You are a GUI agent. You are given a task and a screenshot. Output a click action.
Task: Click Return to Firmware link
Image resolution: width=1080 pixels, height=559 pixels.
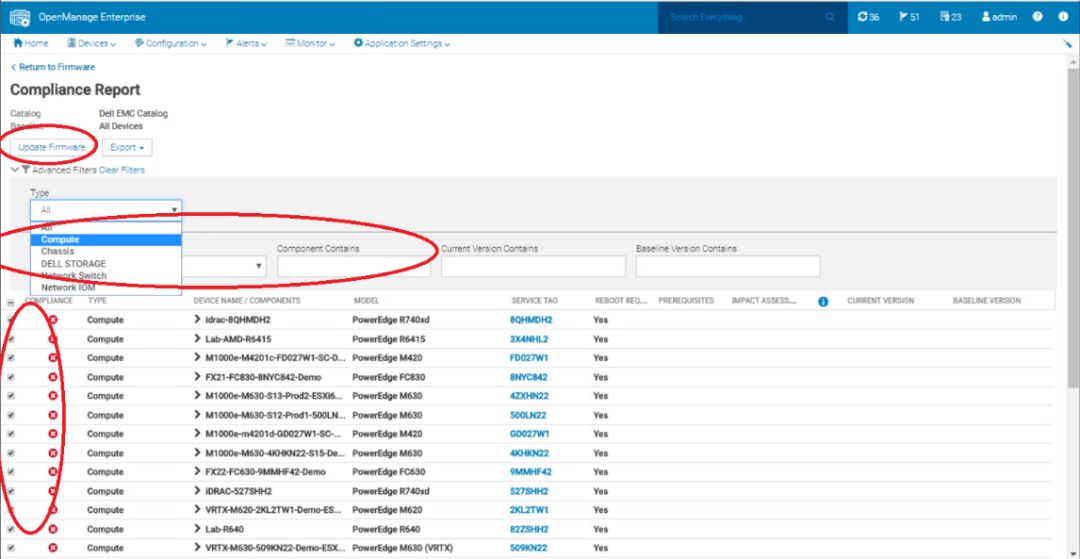click(53, 67)
